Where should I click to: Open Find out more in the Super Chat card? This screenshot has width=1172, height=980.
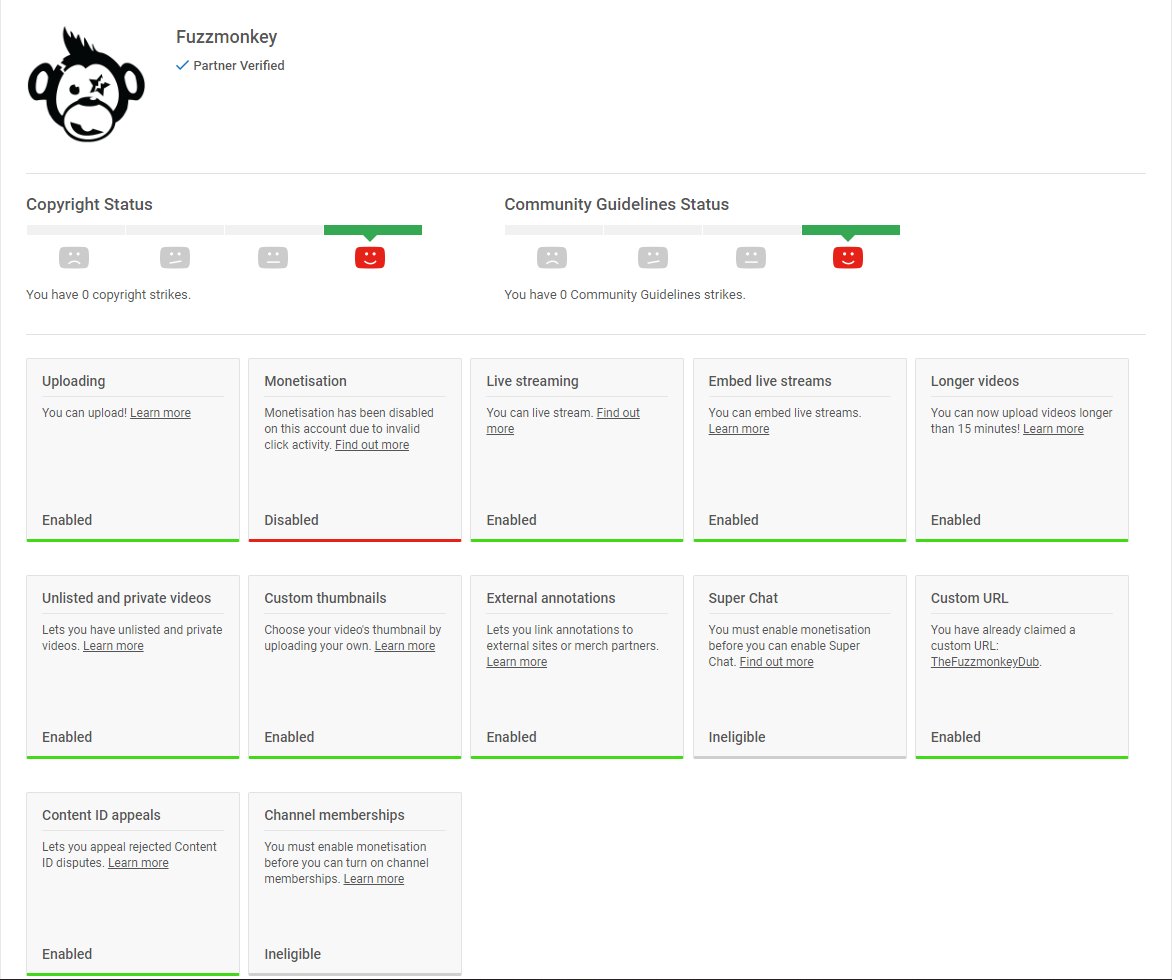click(776, 662)
